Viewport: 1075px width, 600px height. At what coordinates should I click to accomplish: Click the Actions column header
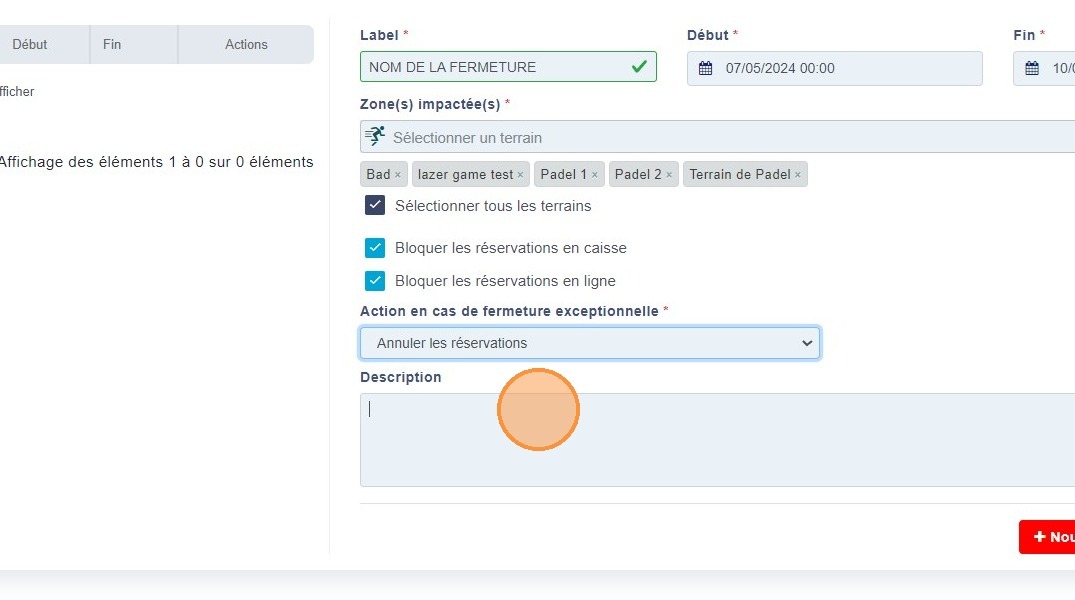[x=246, y=44]
